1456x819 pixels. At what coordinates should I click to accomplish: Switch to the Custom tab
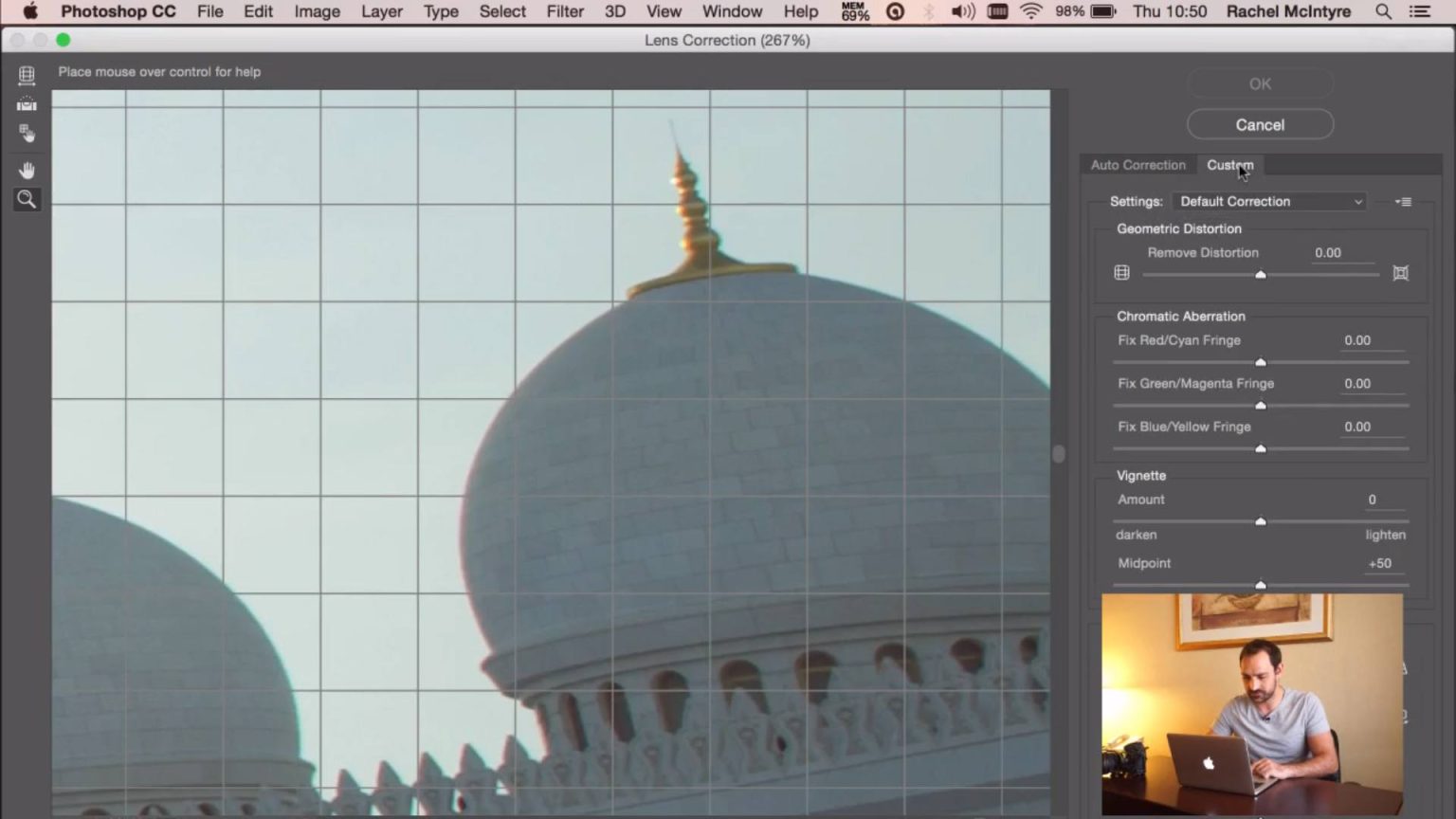click(x=1229, y=165)
